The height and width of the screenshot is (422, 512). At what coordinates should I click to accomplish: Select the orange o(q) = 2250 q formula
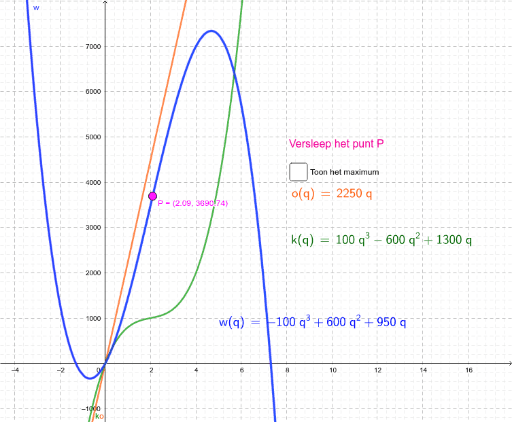(x=331, y=193)
